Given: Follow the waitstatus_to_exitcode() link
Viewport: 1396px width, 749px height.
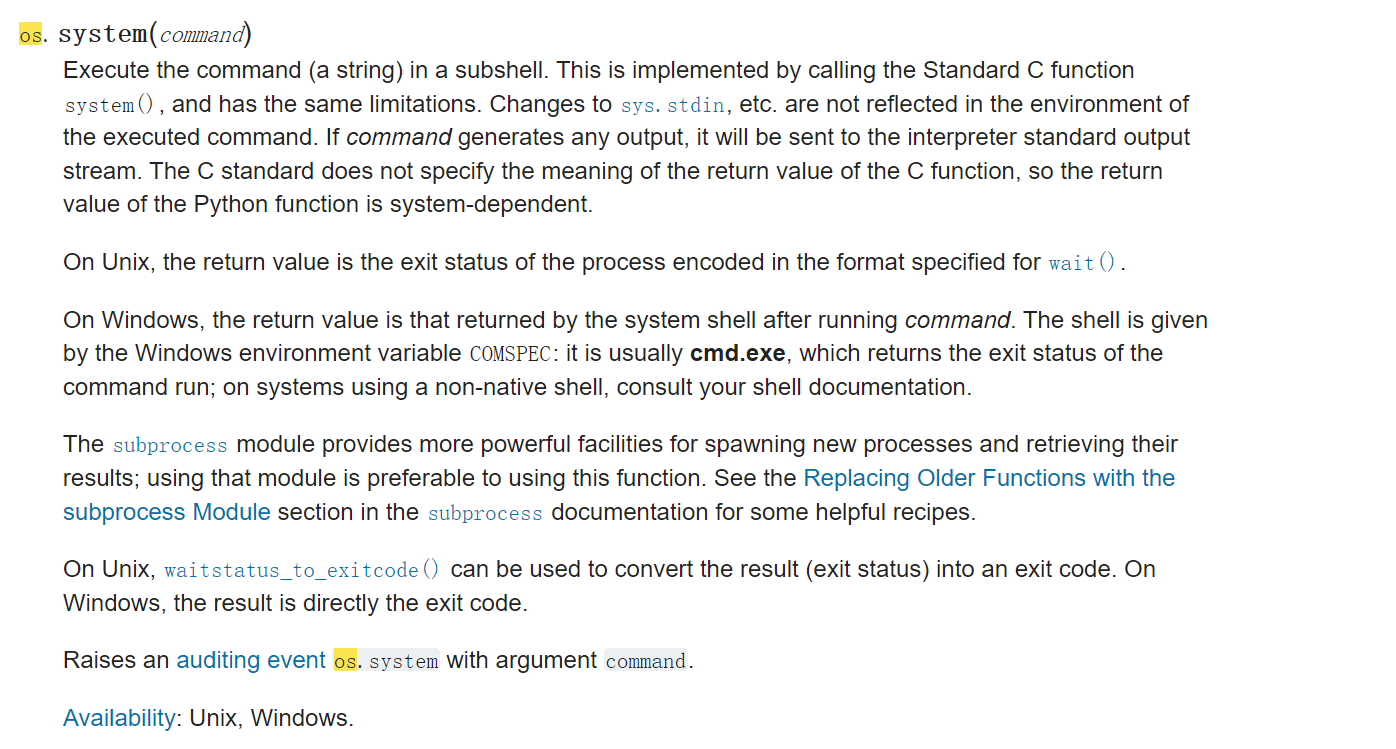Looking at the screenshot, I should (302, 570).
